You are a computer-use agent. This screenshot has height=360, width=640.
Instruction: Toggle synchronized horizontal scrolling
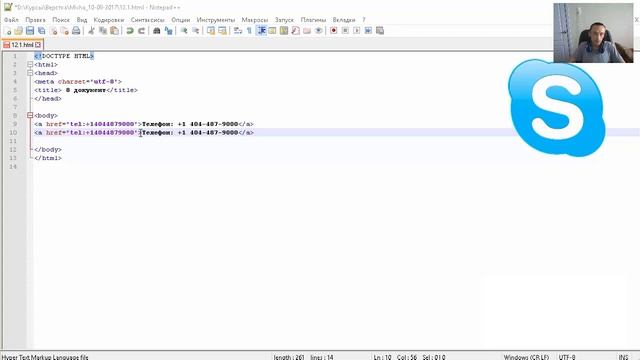pyautogui.click(x=222, y=31)
